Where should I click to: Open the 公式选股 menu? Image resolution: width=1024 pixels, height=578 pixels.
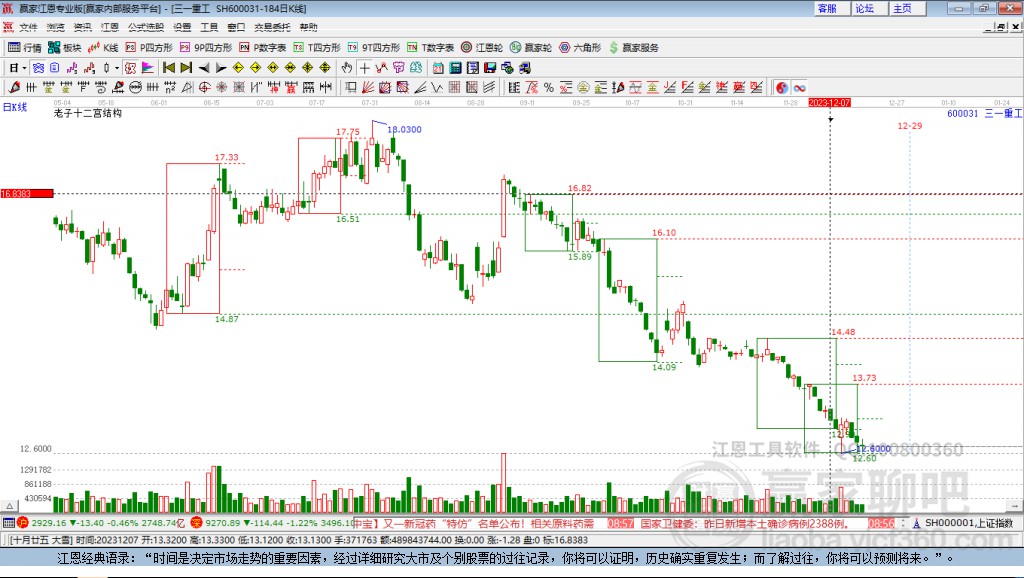(146, 27)
